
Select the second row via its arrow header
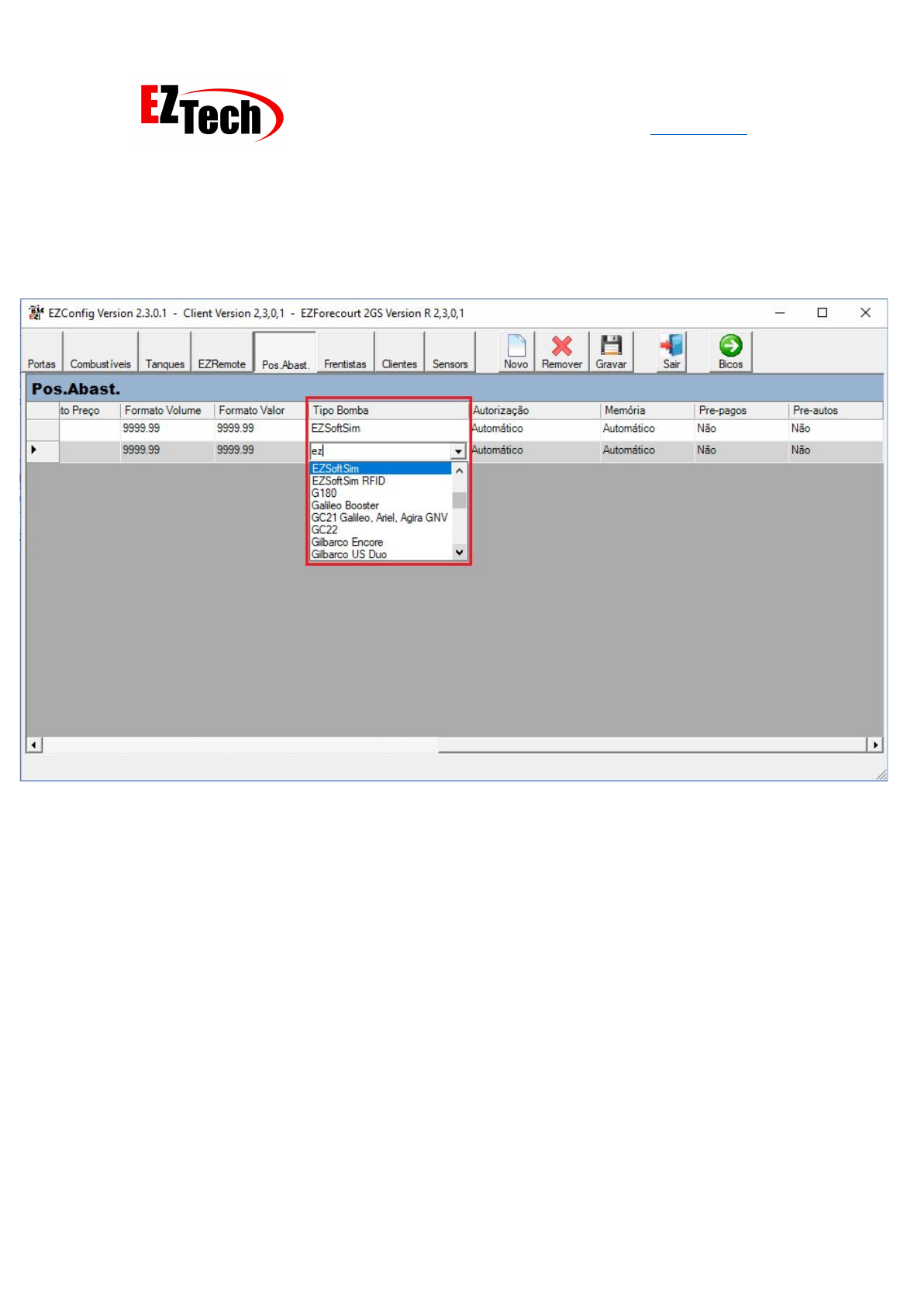tap(43, 450)
